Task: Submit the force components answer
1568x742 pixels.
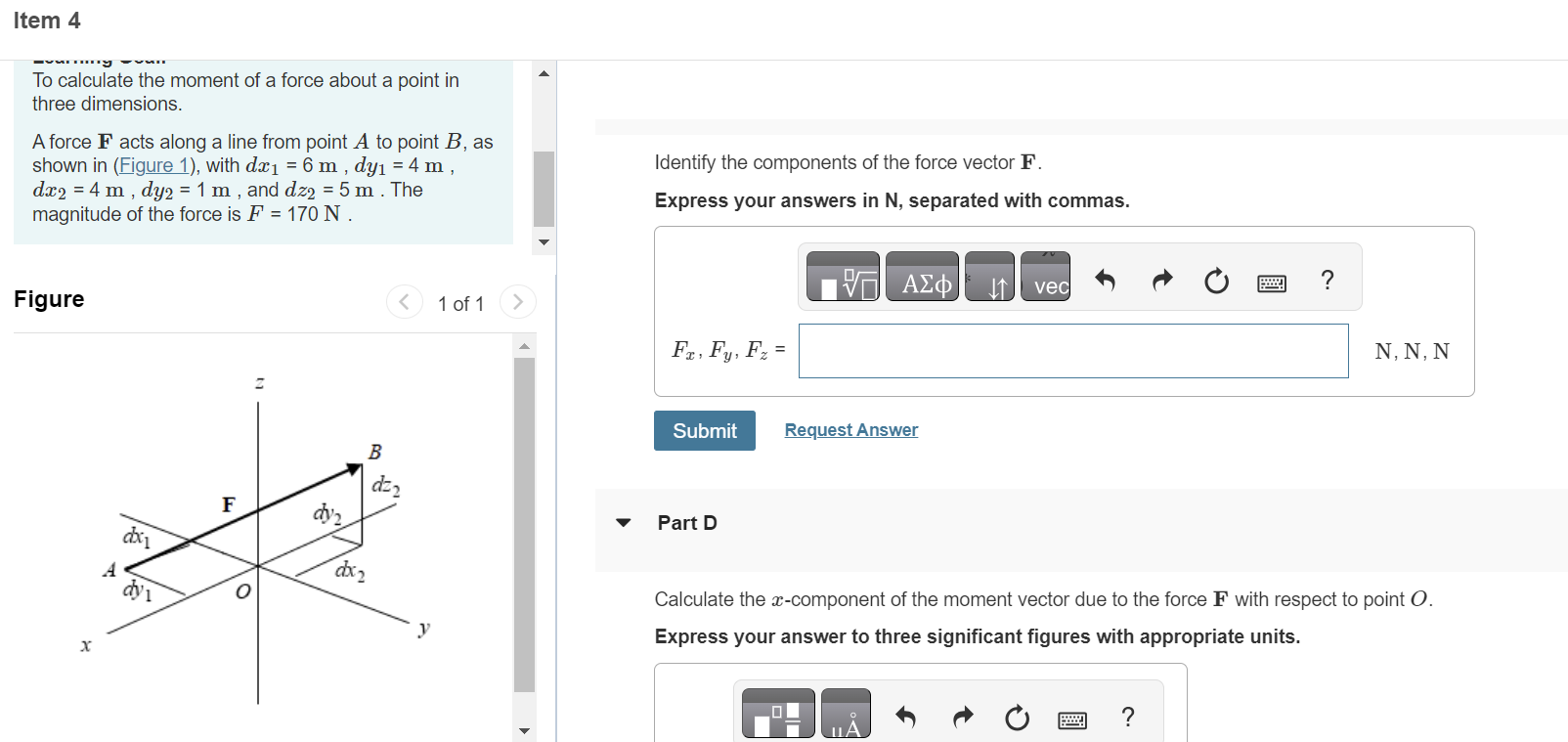Action: tap(705, 430)
